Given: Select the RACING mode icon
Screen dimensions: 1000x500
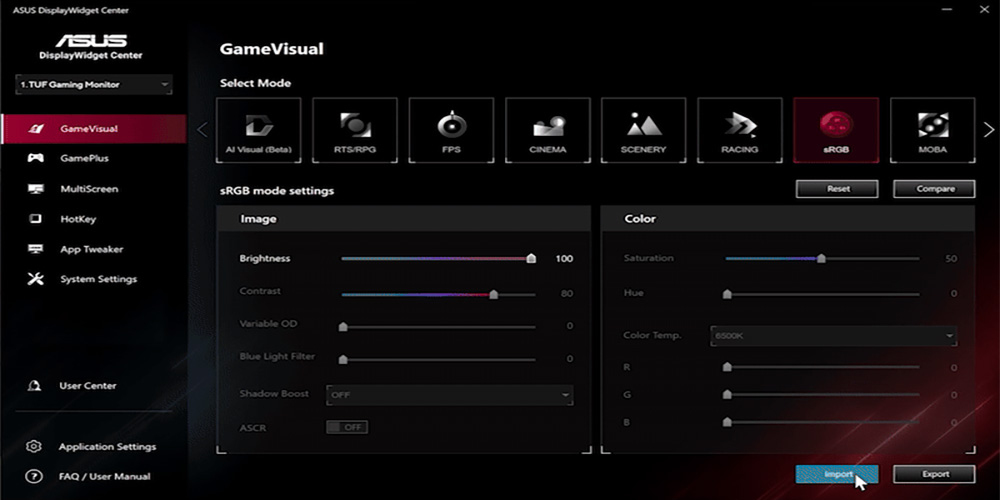Looking at the screenshot, I should point(740,130).
